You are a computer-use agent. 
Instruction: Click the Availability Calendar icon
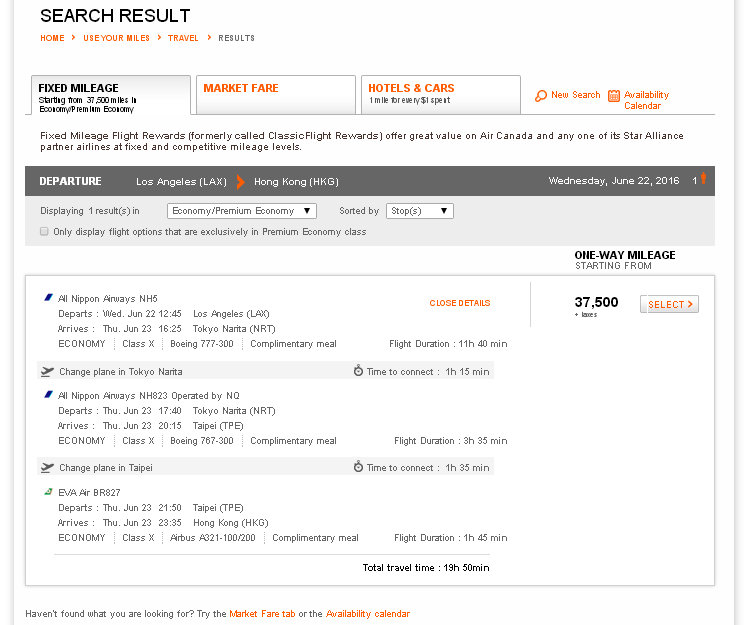tap(614, 96)
